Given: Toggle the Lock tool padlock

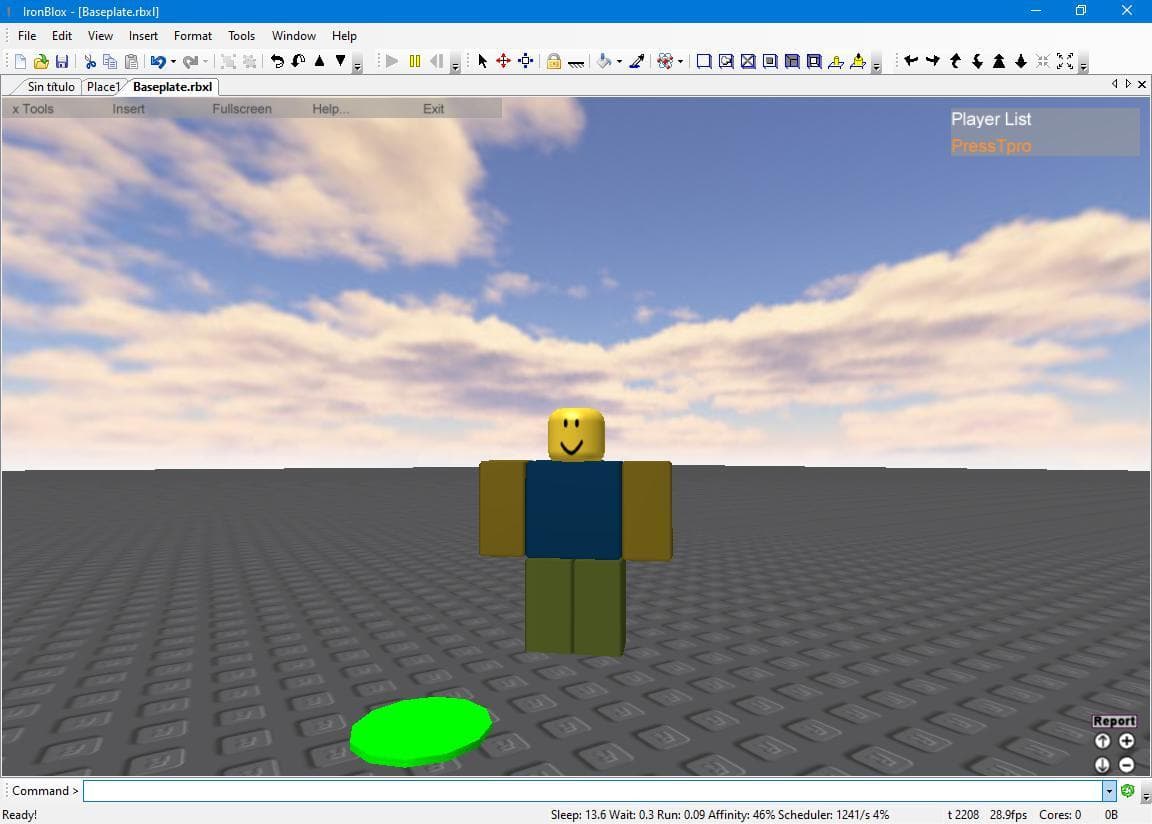Looking at the screenshot, I should click(x=554, y=62).
